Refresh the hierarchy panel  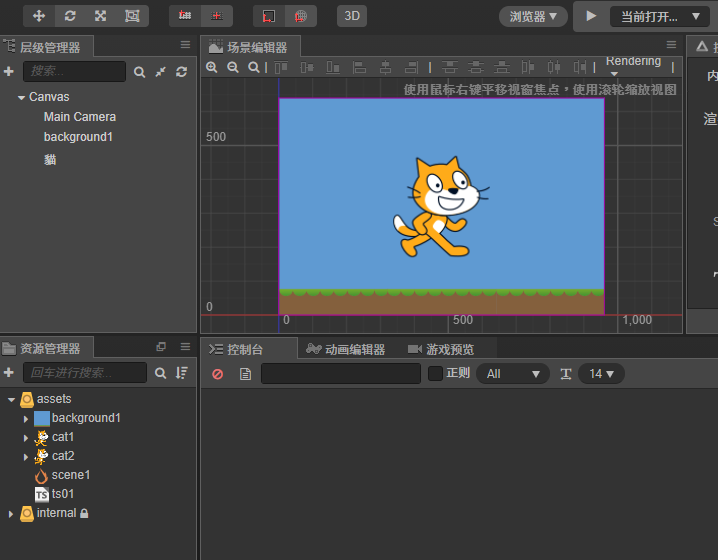182,72
